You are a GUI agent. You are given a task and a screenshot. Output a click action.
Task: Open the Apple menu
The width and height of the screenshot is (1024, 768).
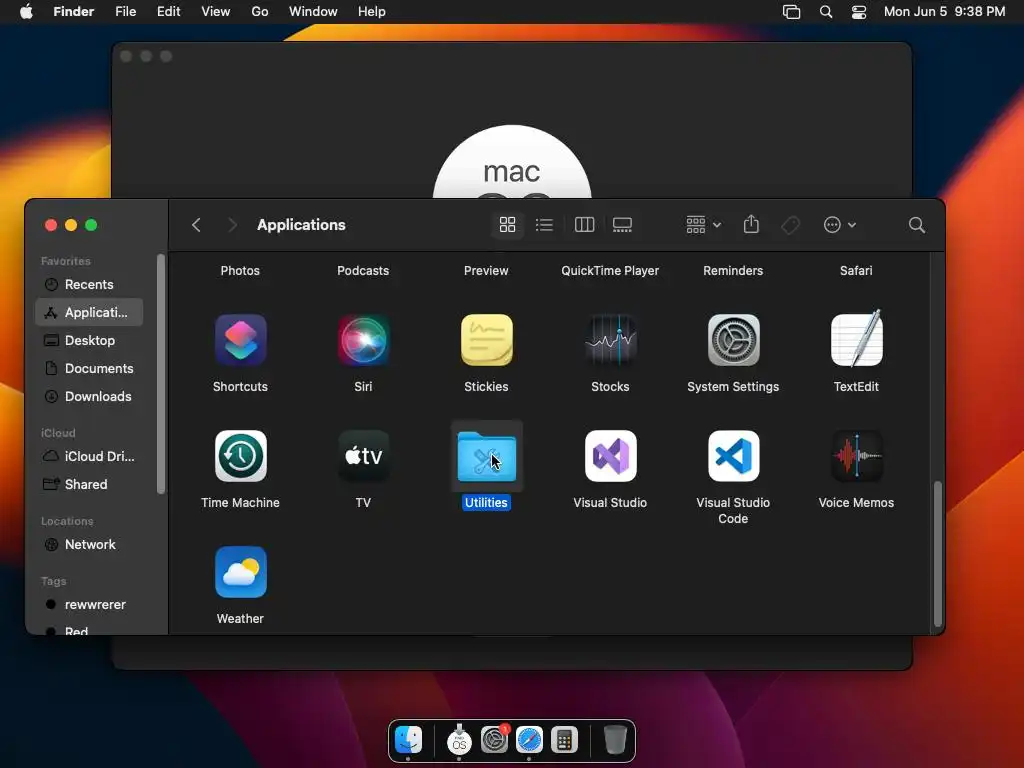[x=25, y=12]
